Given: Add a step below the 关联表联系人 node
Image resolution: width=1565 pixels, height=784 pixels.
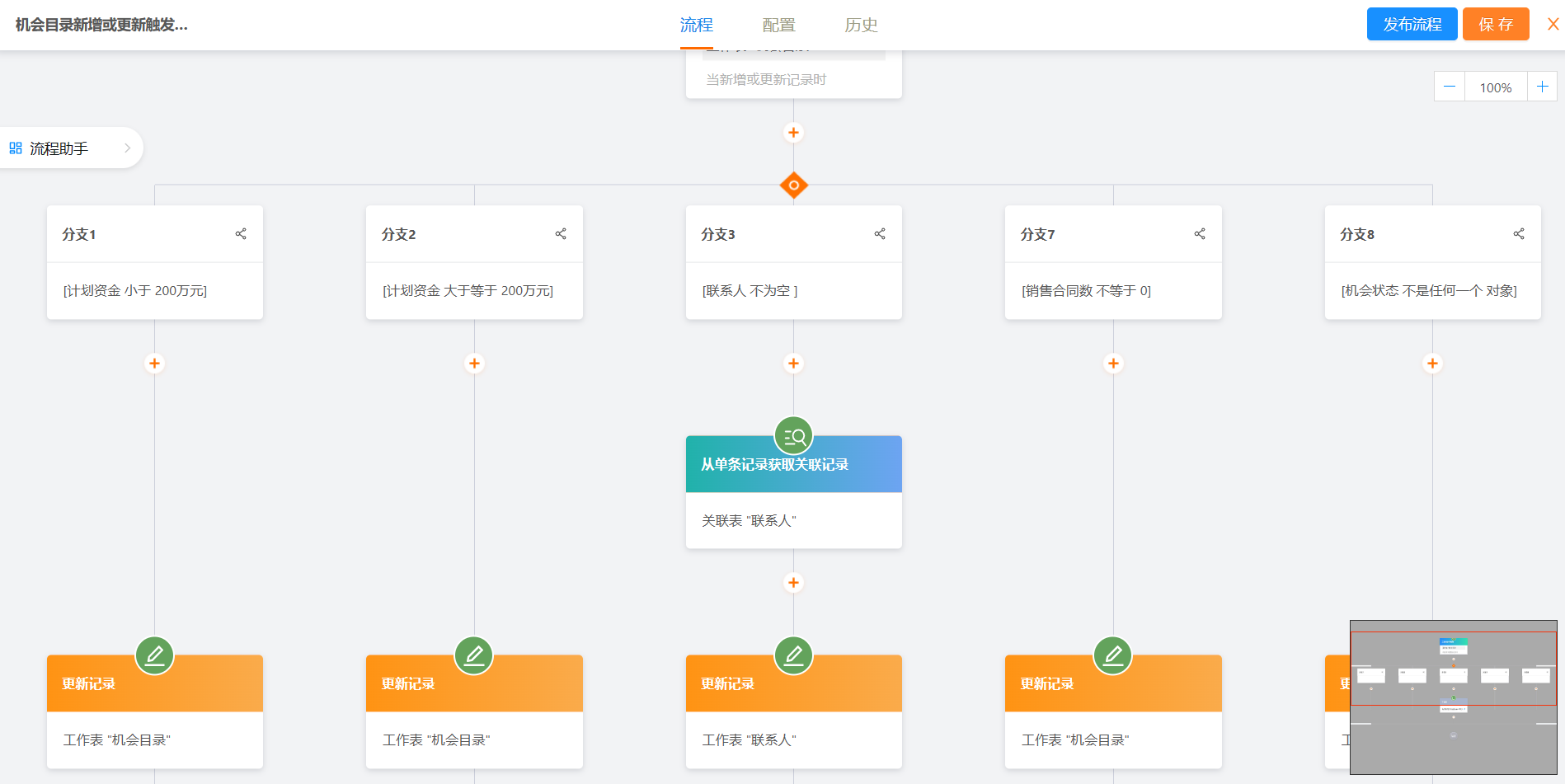Looking at the screenshot, I should pos(793,583).
